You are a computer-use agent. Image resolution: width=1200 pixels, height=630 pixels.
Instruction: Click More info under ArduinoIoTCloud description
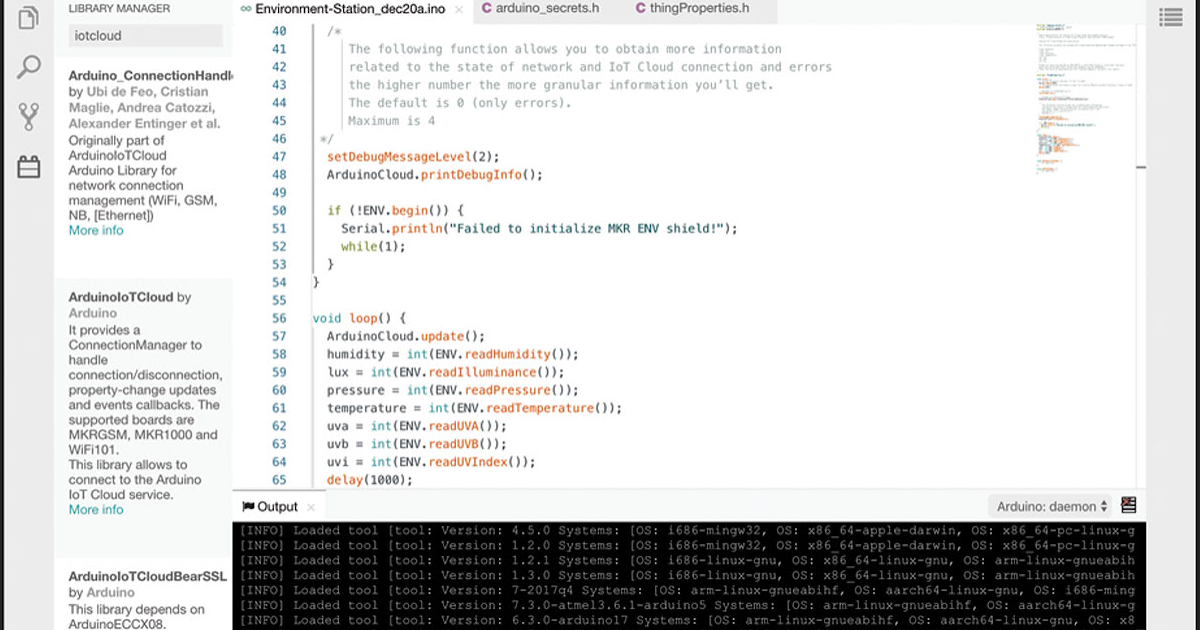coord(95,509)
